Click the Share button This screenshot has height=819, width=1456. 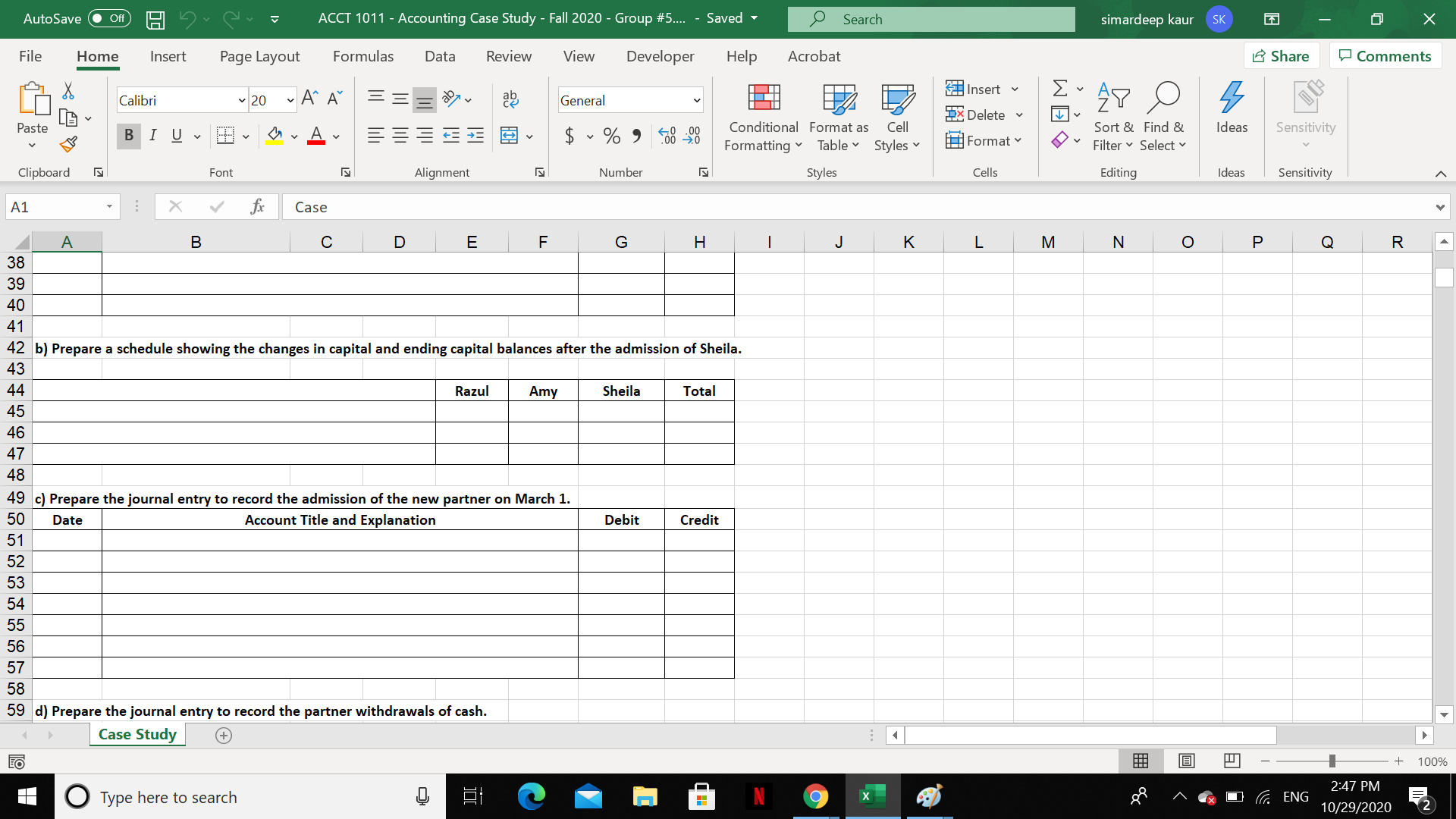1281,55
